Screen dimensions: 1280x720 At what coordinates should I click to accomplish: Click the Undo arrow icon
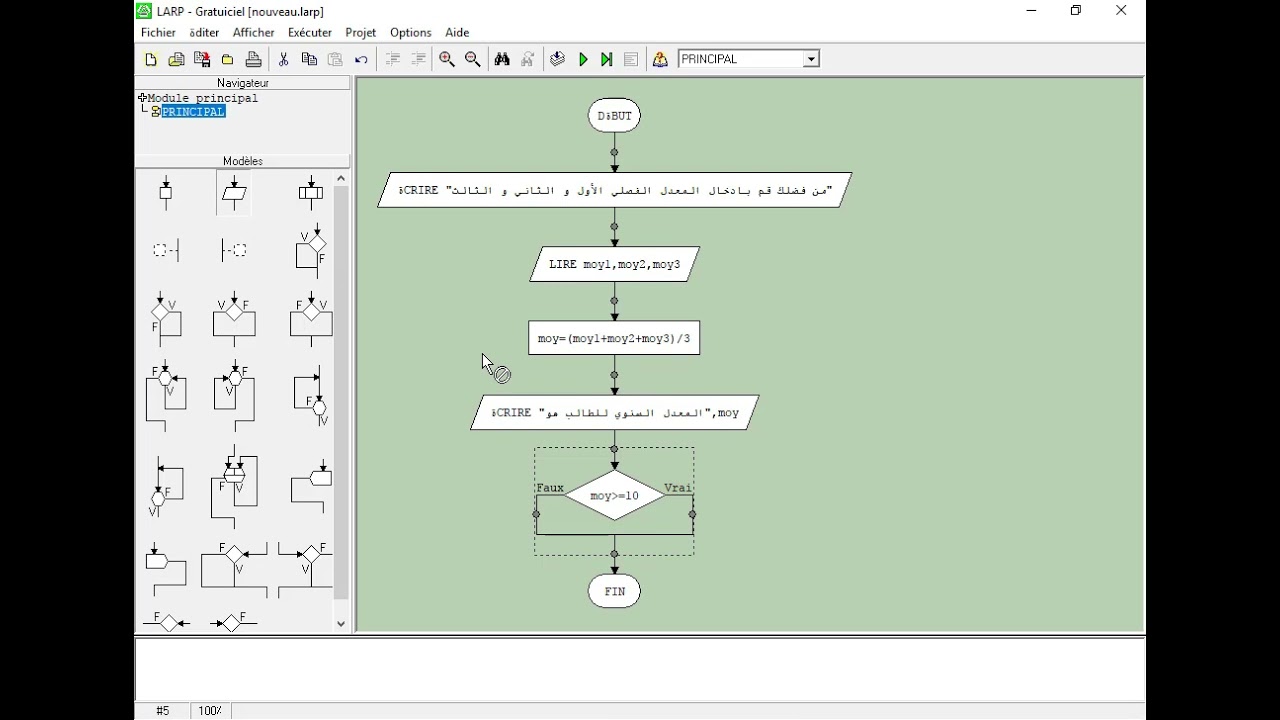tap(361, 59)
